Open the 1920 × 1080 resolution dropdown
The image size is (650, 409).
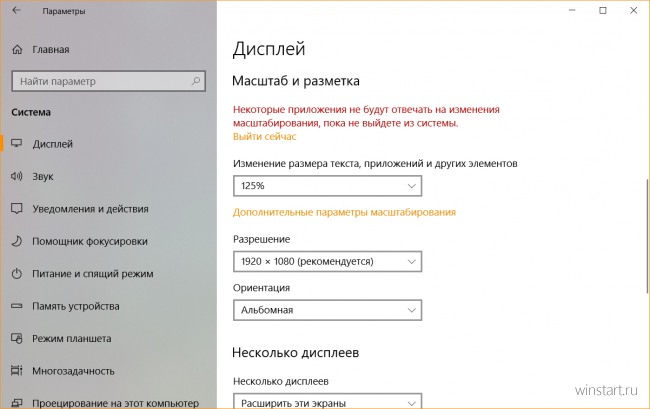[327, 261]
